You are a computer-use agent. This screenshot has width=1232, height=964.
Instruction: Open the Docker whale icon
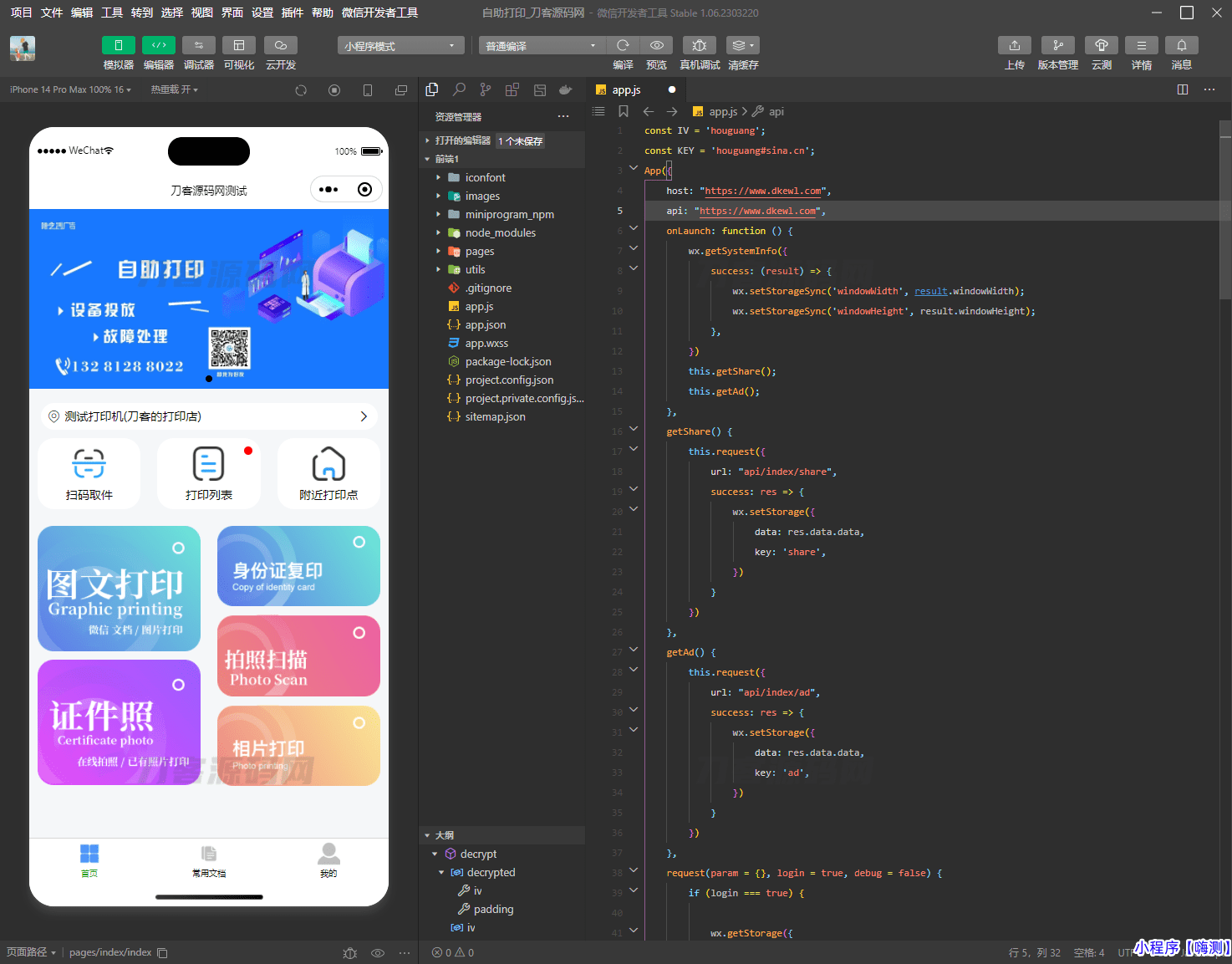(x=566, y=89)
